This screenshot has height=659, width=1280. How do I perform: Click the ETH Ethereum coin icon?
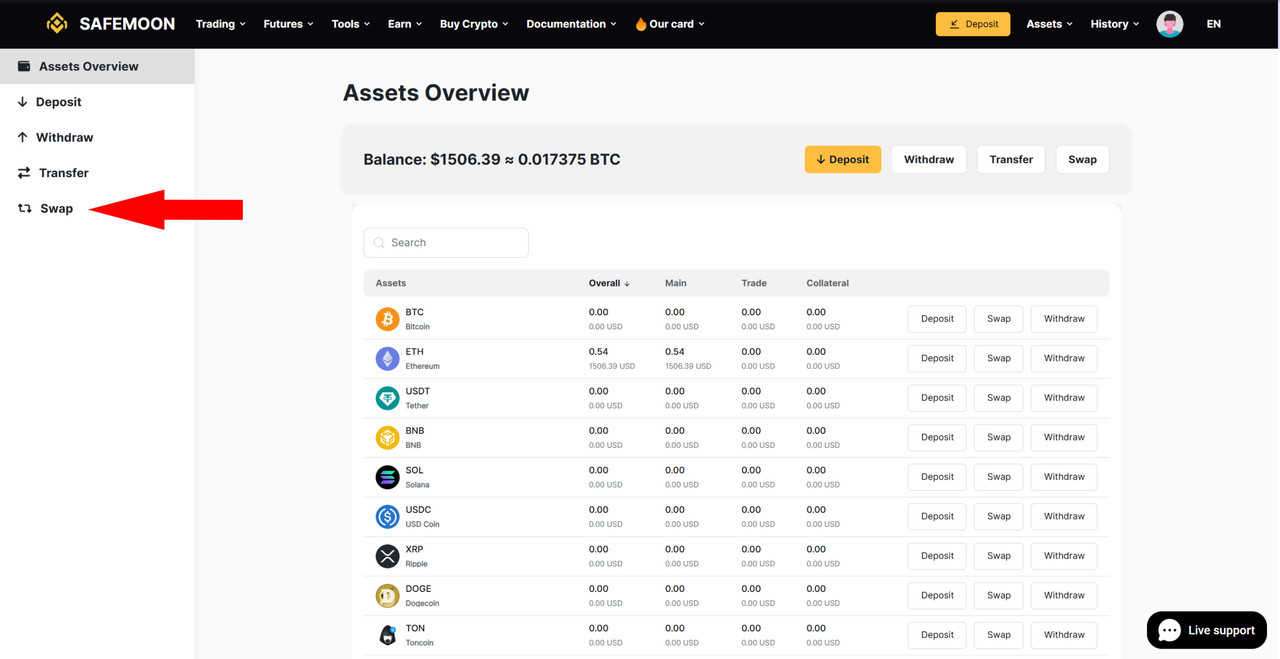point(387,358)
